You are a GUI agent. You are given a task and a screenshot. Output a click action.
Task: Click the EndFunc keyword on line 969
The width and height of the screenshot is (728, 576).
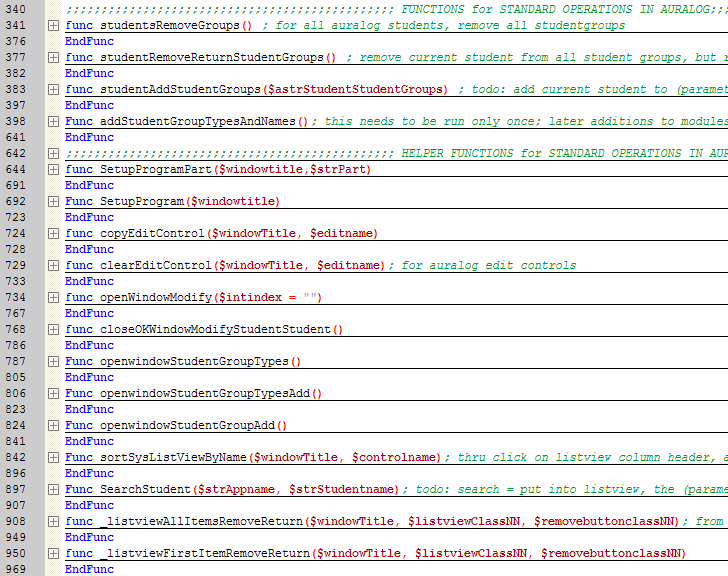[89, 569]
